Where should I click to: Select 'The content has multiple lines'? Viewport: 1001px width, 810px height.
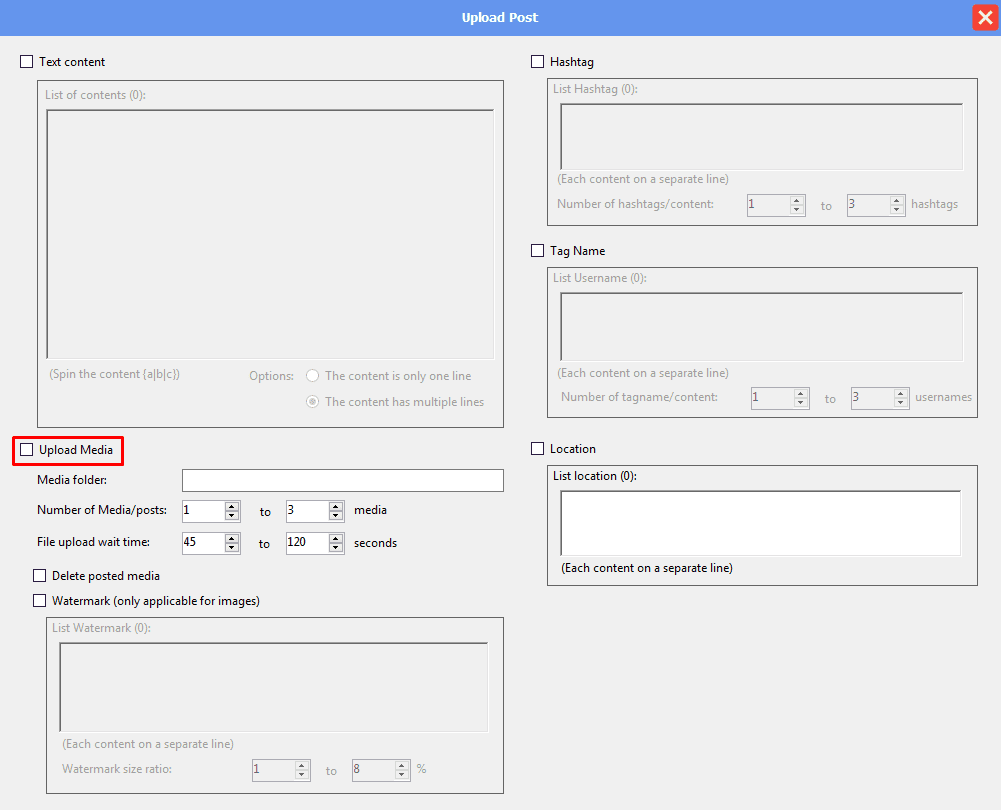313,402
